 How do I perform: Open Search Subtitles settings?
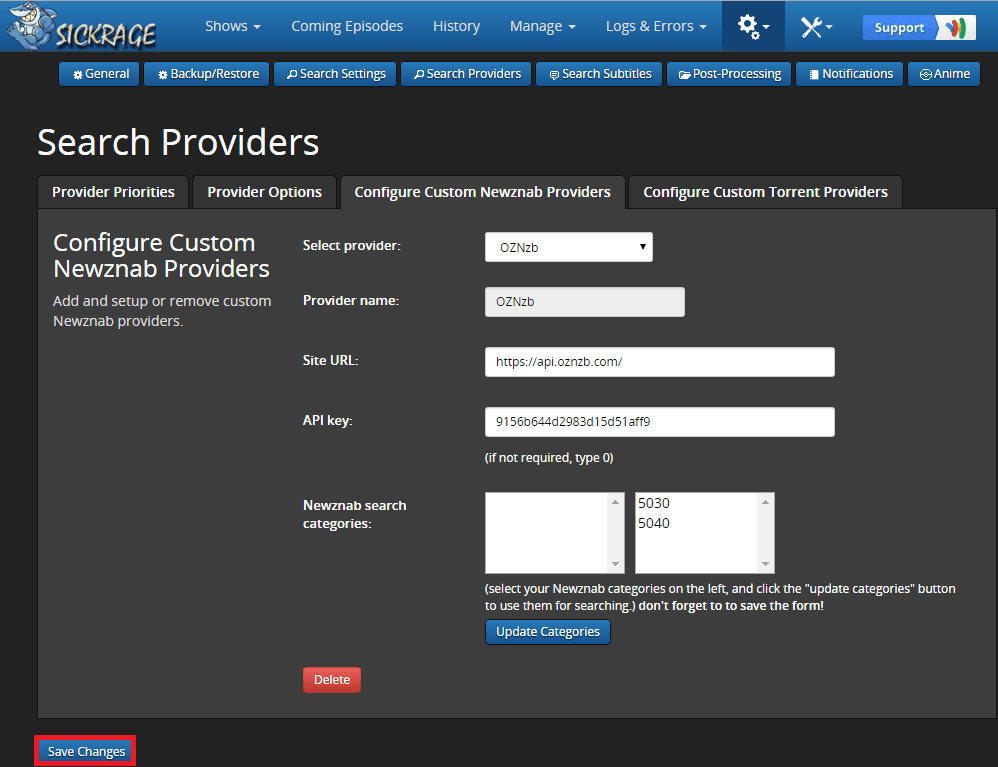pos(600,74)
